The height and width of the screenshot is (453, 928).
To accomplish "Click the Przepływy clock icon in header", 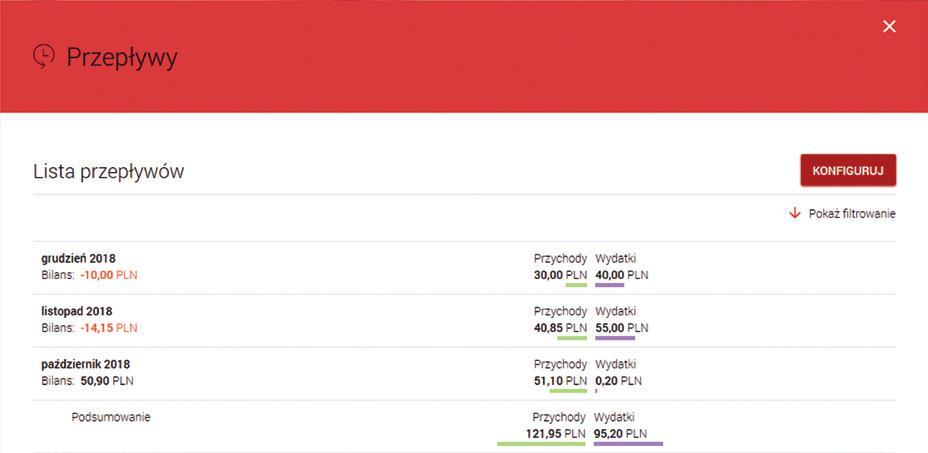I will [x=44, y=57].
